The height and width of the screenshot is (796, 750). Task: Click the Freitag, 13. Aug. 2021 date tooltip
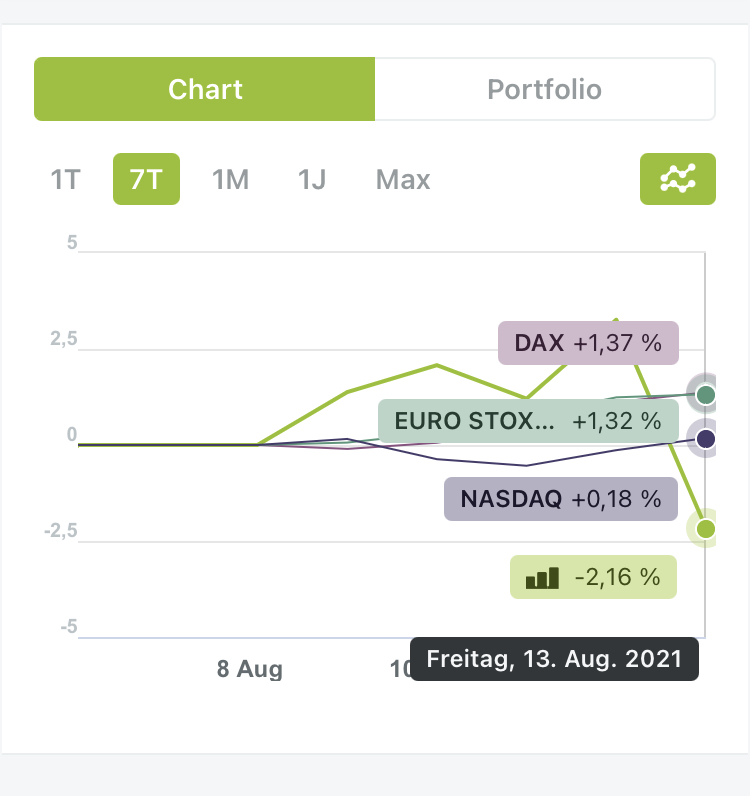(x=554, y=660)
